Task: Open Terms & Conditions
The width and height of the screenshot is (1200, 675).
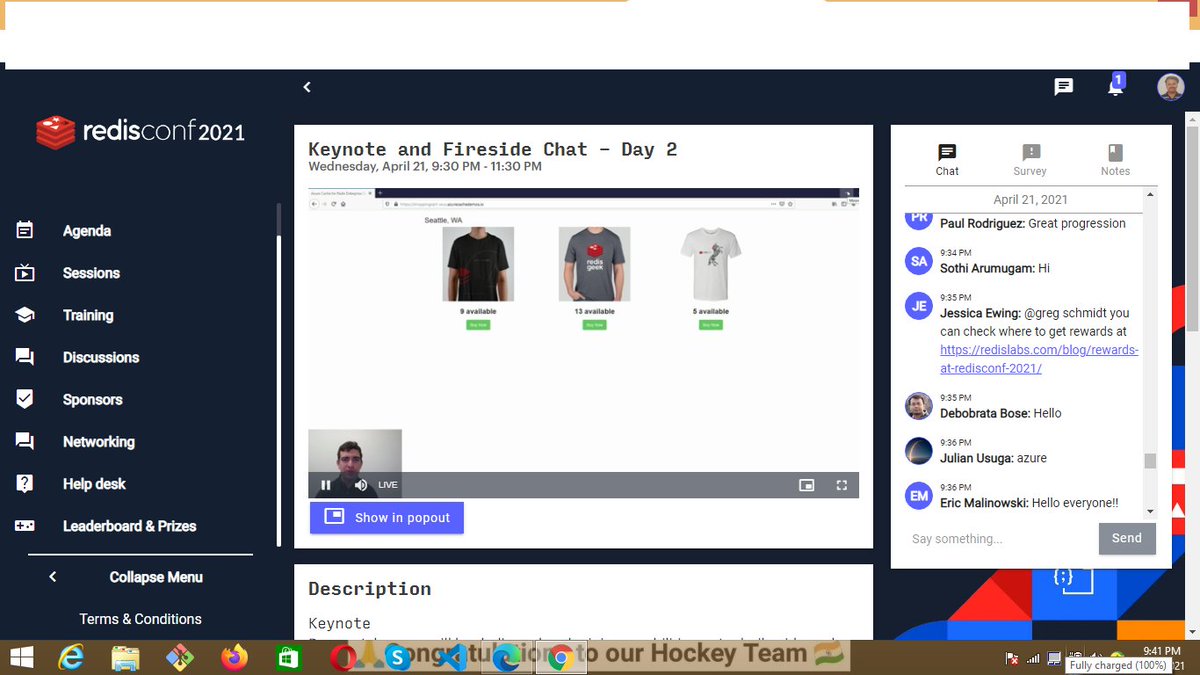Action: [x=140, y=619]
